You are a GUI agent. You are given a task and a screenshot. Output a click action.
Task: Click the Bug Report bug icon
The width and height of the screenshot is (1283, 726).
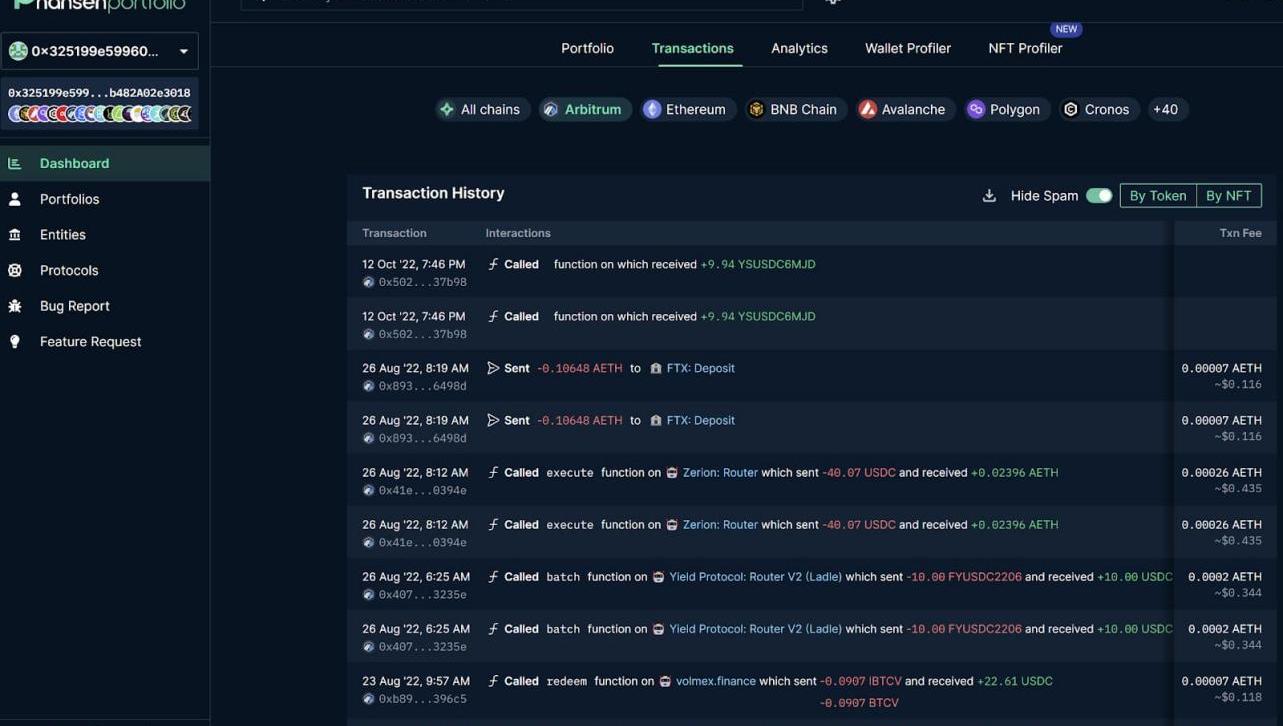tap(15, 306)
